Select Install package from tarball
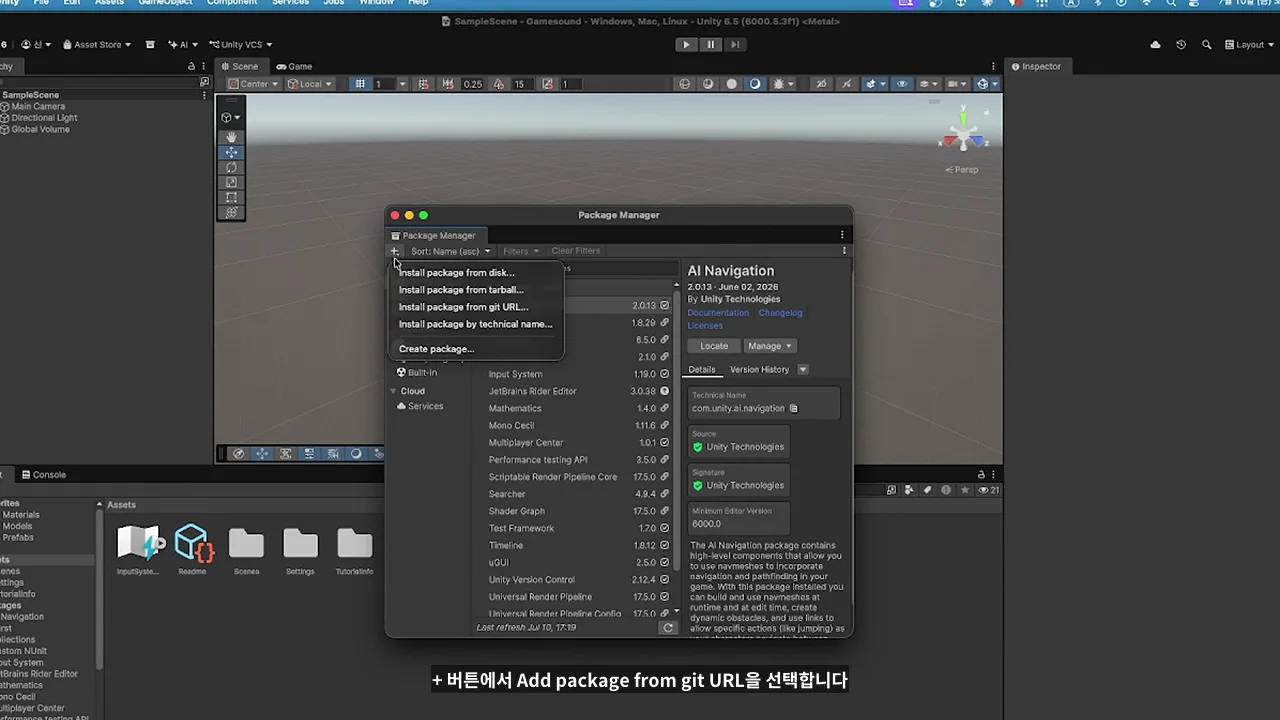Screen dimensions: 1280x720 click(x=461, y=290)
